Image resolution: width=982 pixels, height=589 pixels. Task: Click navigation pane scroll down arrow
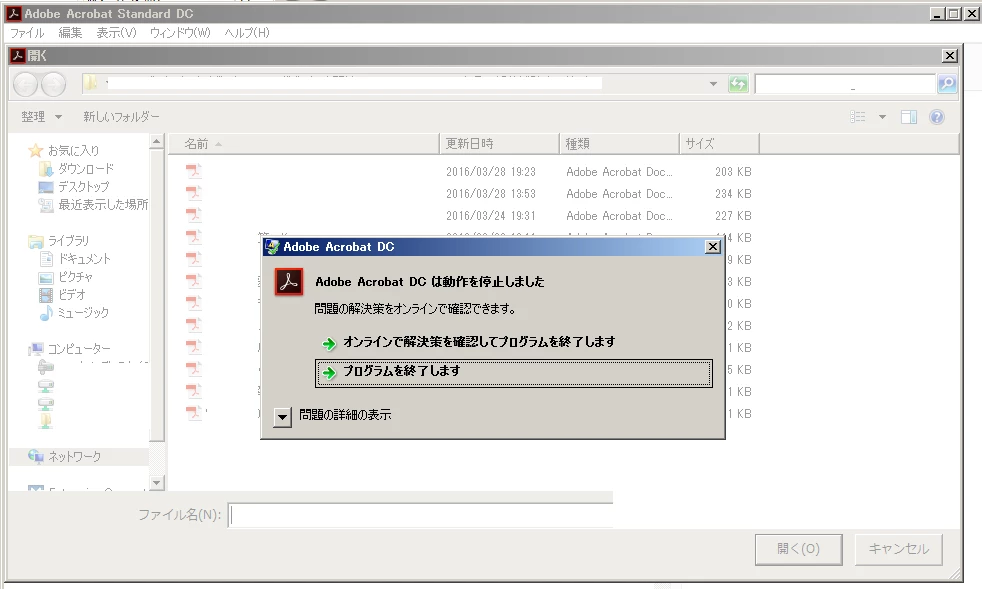click(x=157, y=482)
